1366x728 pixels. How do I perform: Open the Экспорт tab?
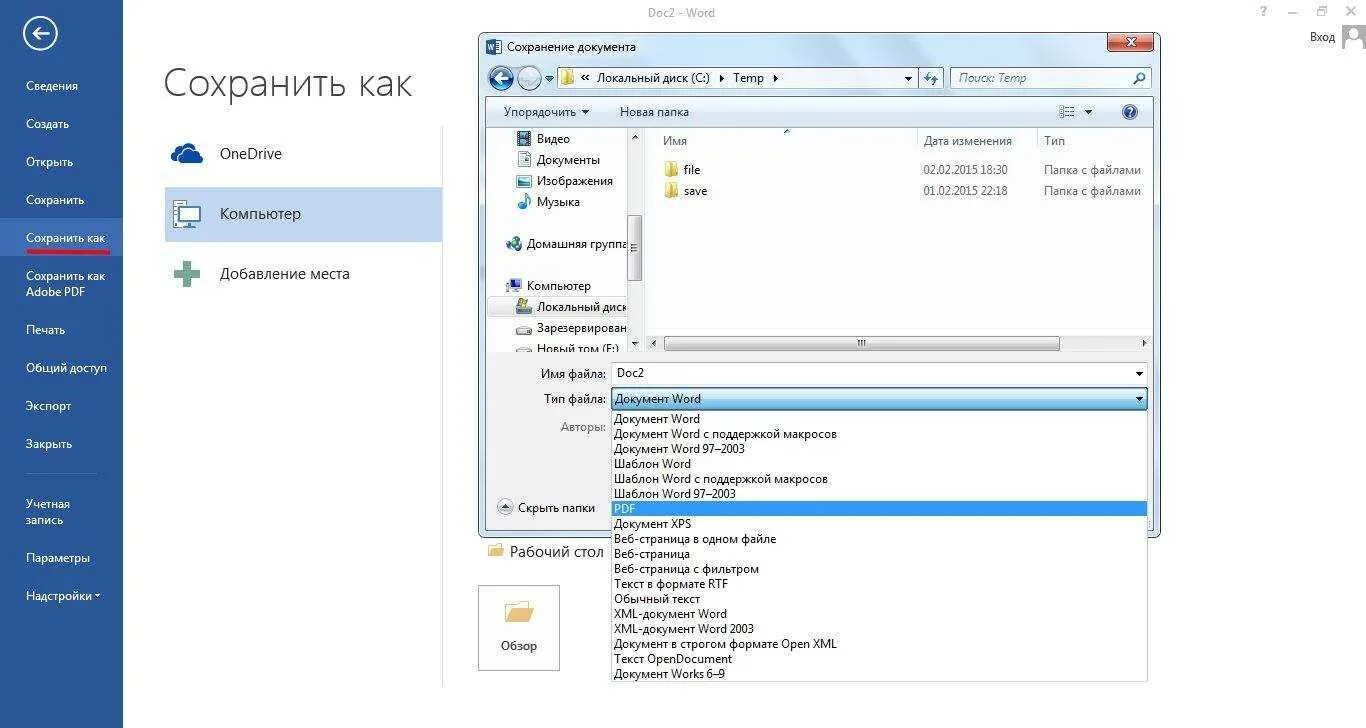click(48, 406)
